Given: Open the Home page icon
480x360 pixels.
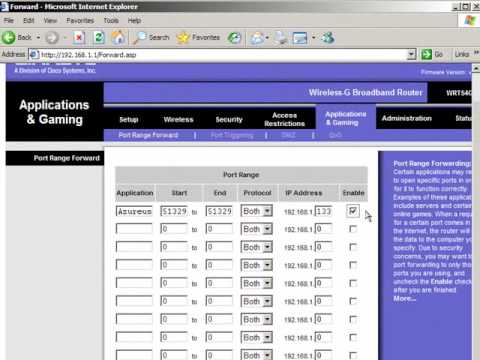Looking at the screenshot, I should click(118, 37).
